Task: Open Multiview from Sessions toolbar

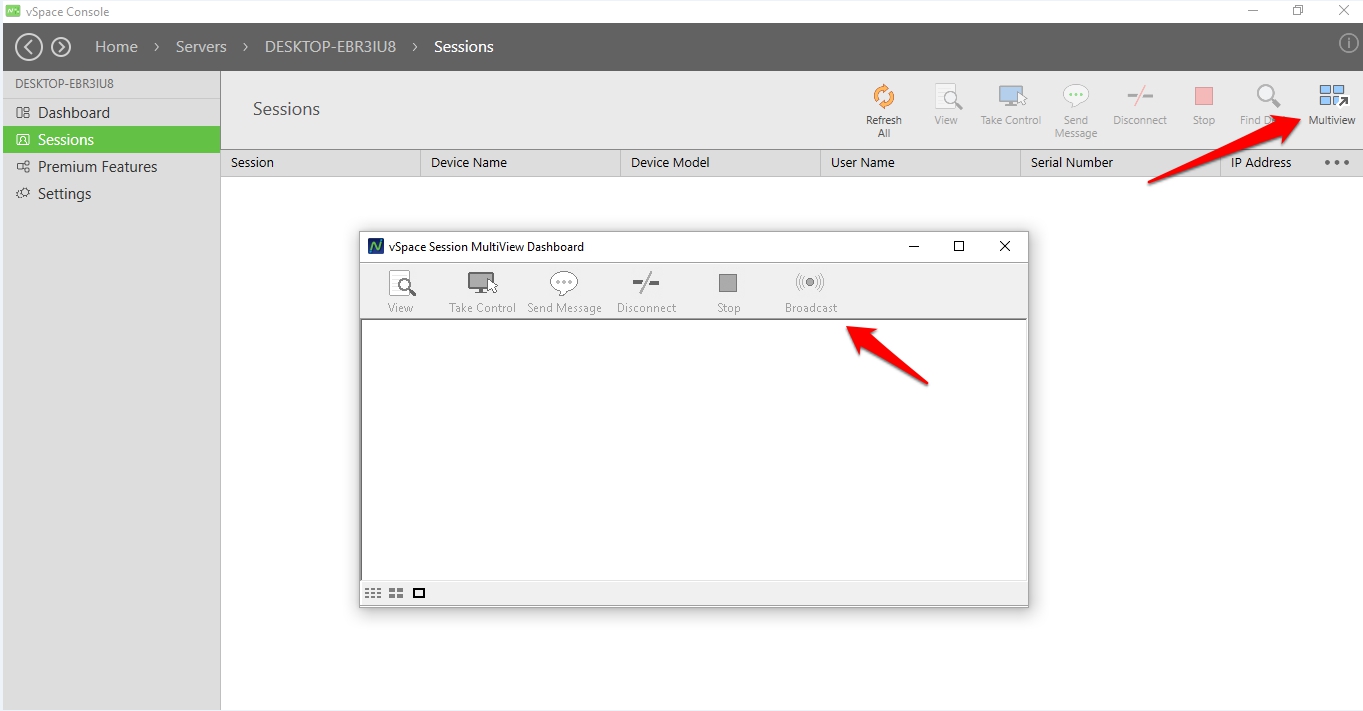Action: [1332, 105]
